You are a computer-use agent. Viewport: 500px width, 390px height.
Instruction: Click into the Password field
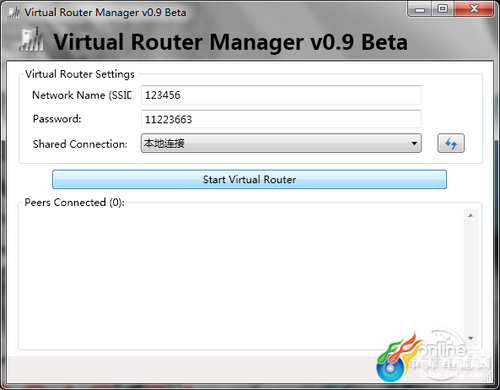281,119
